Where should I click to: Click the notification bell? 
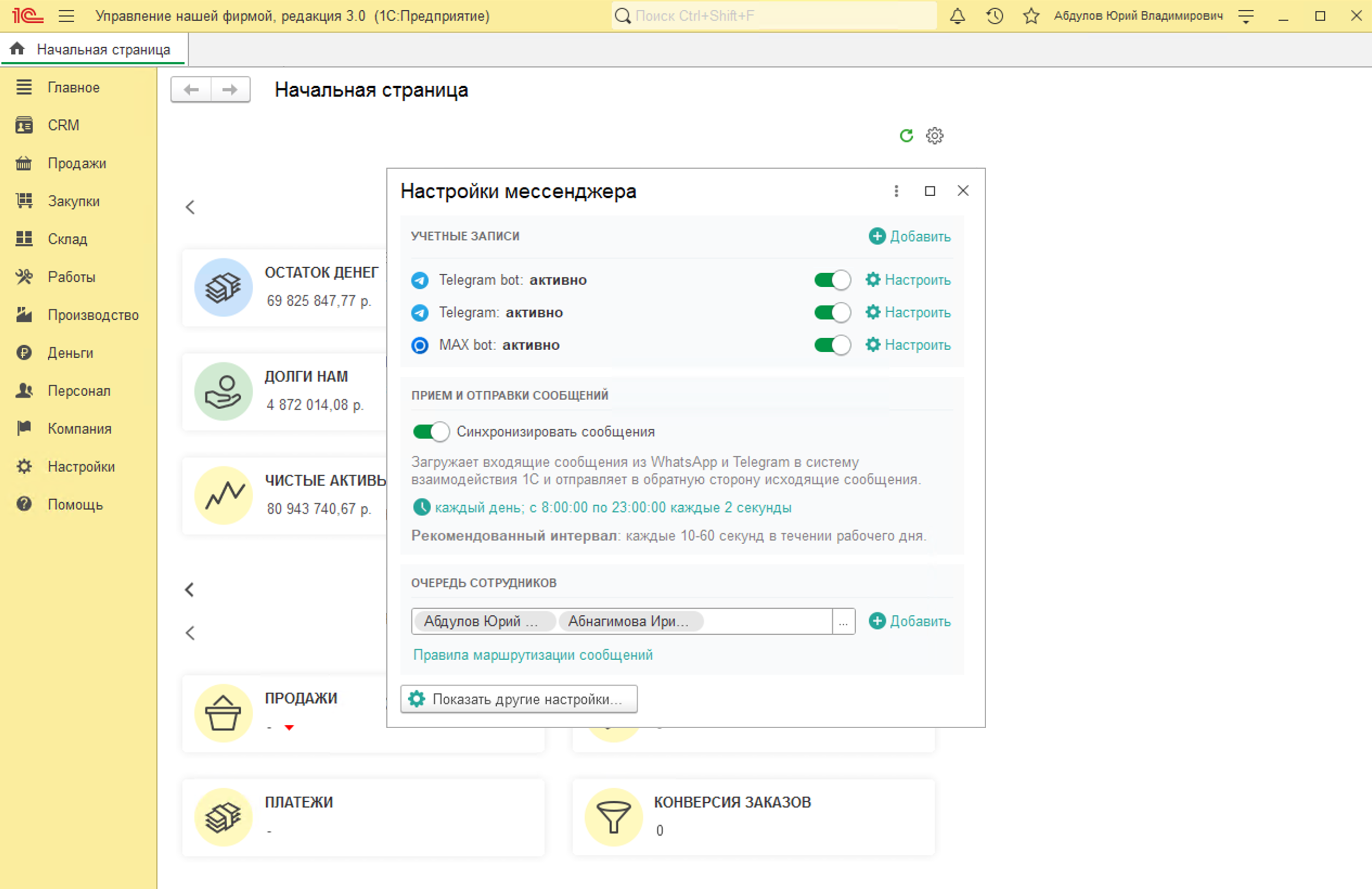coord(957,16)
